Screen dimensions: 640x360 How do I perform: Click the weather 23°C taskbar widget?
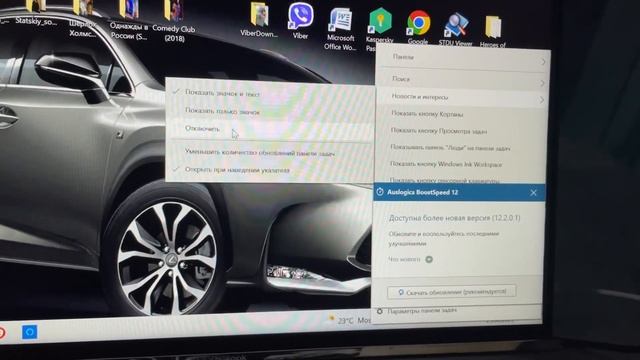coord(349,320)
